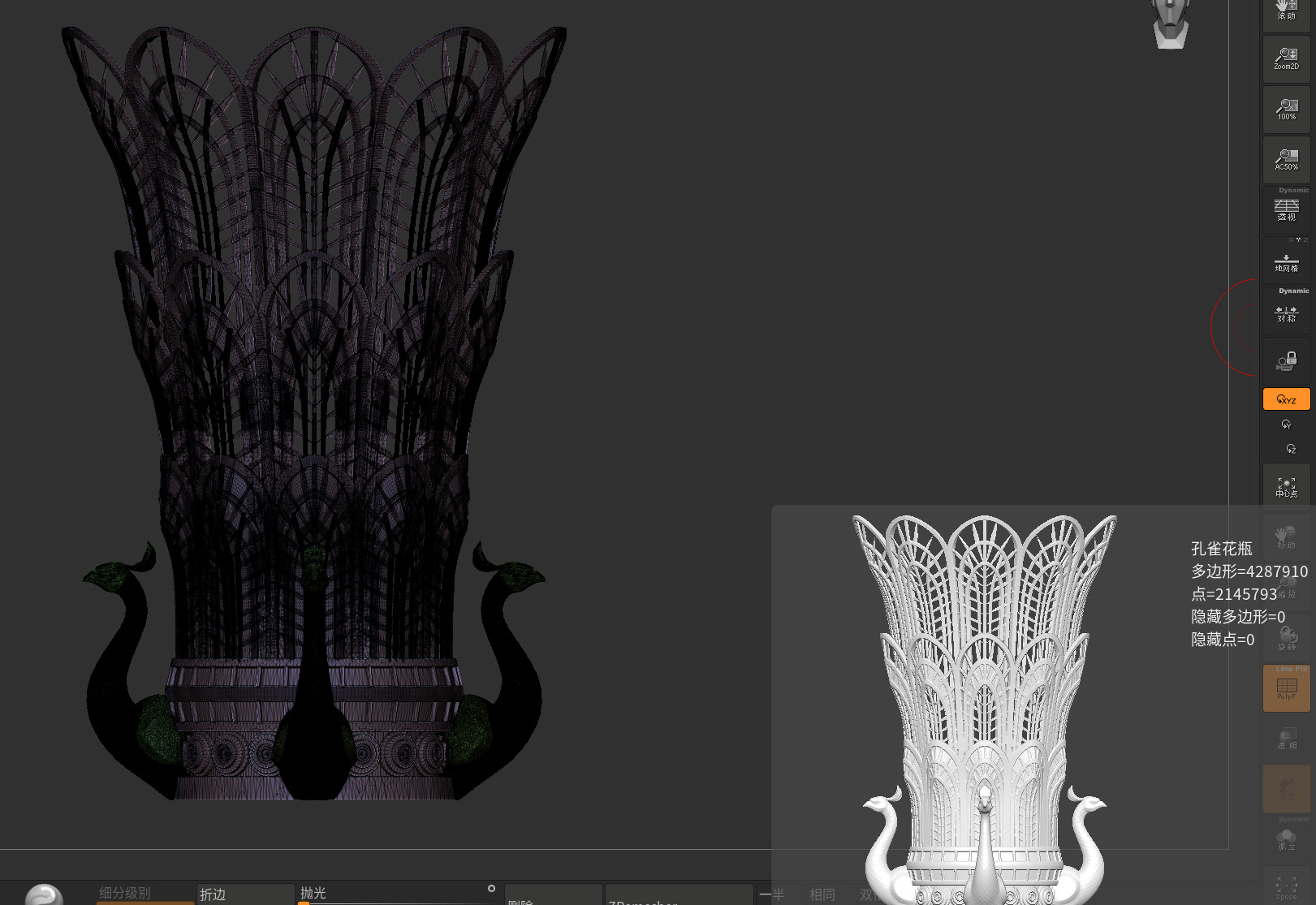Viewport: 1316px width, 905px height.
Task: Toggle the 地网格 floor grid
Action: (x=1287, y=261)
